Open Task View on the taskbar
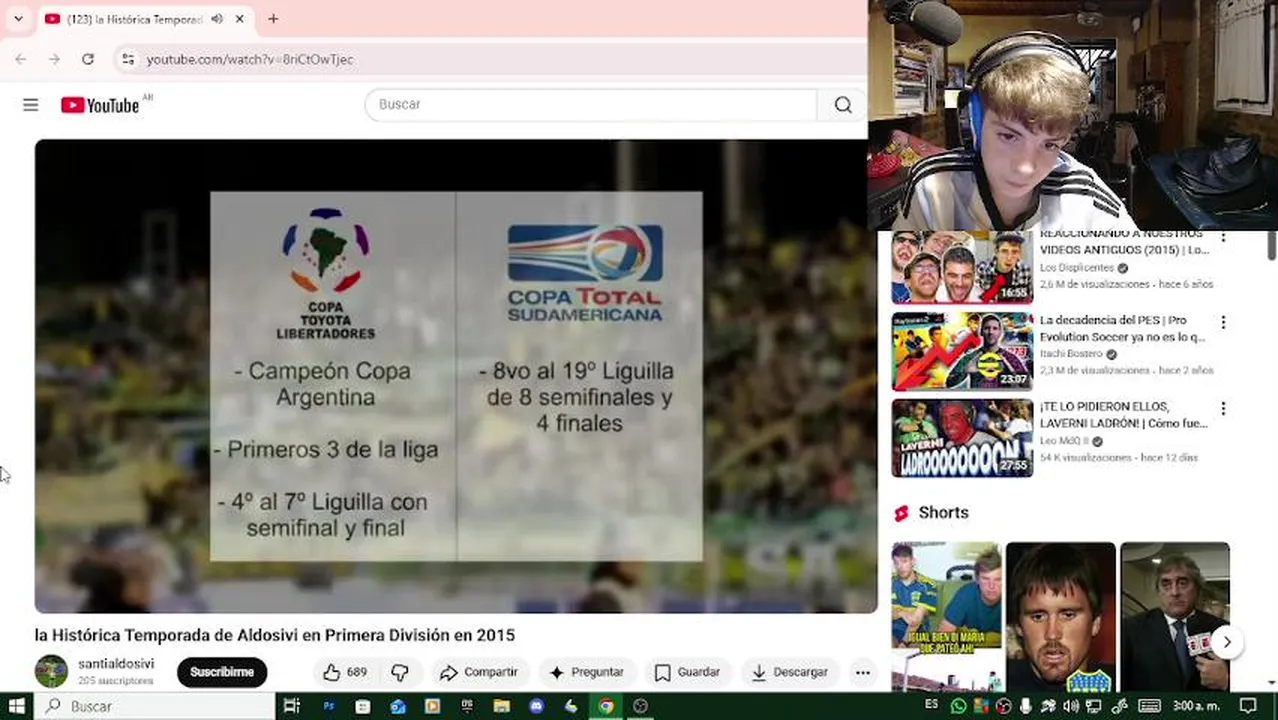The image size is (1278, 720). [x=291, y=706]
